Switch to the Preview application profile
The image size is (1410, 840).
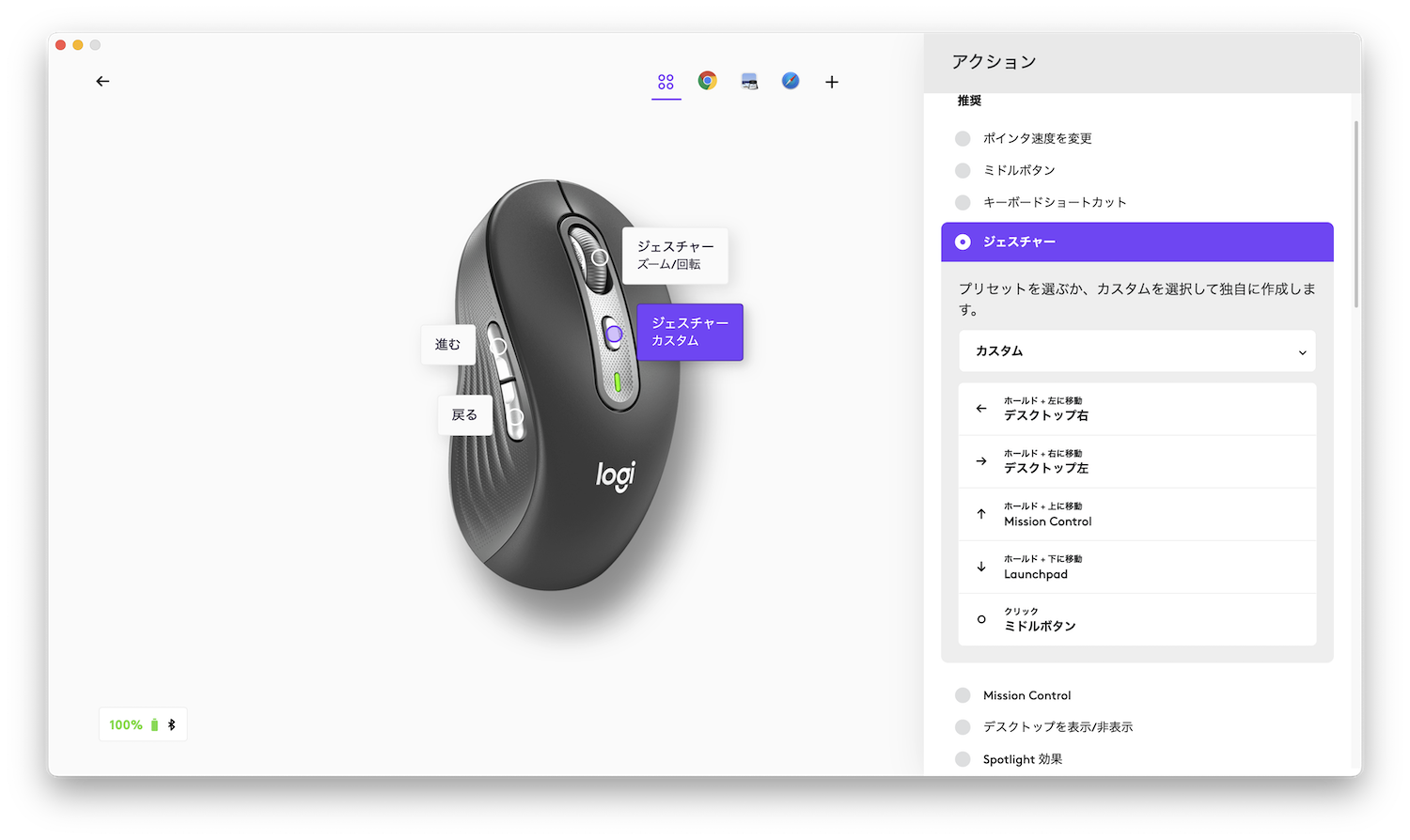pyautogui.click(x=749, y=82)
